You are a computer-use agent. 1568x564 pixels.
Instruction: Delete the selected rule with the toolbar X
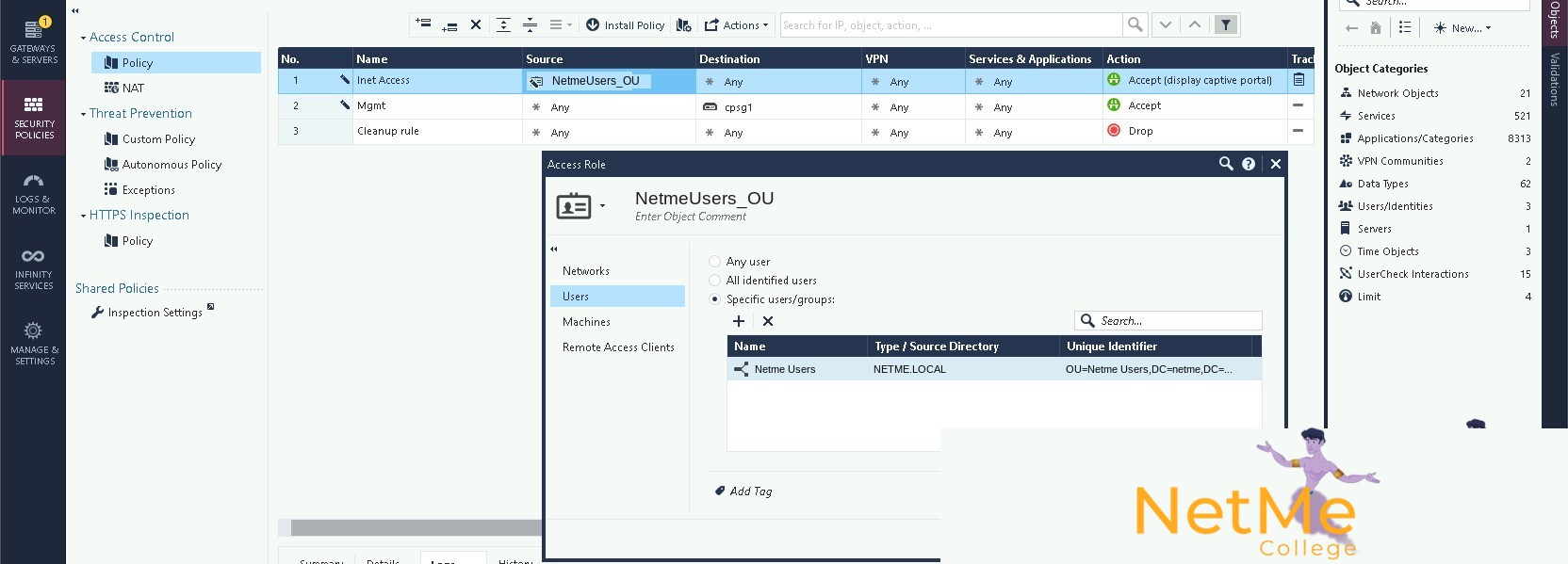point(476,25)
